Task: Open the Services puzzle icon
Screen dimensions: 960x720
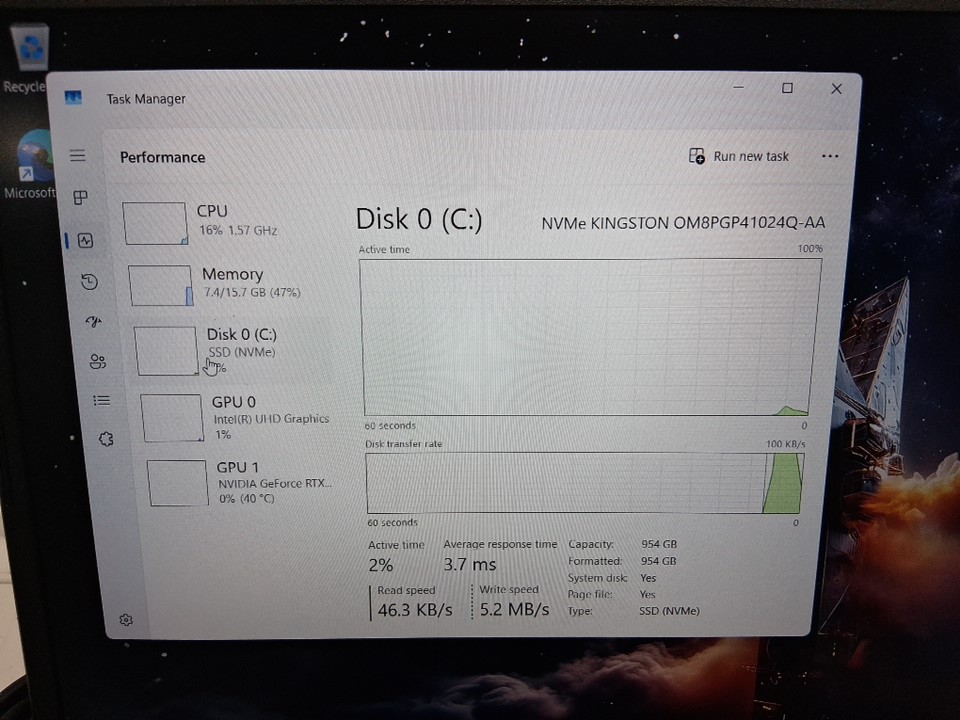Action: (x=106, y=439)
